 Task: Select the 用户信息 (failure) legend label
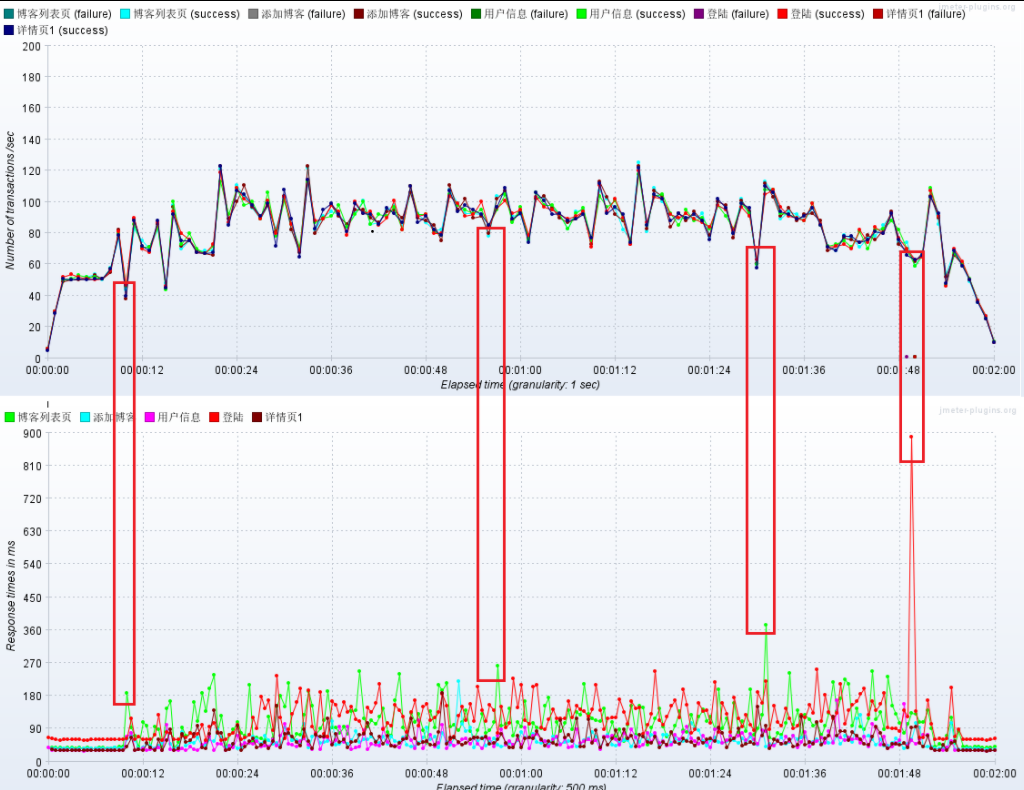tap(526, 14)
